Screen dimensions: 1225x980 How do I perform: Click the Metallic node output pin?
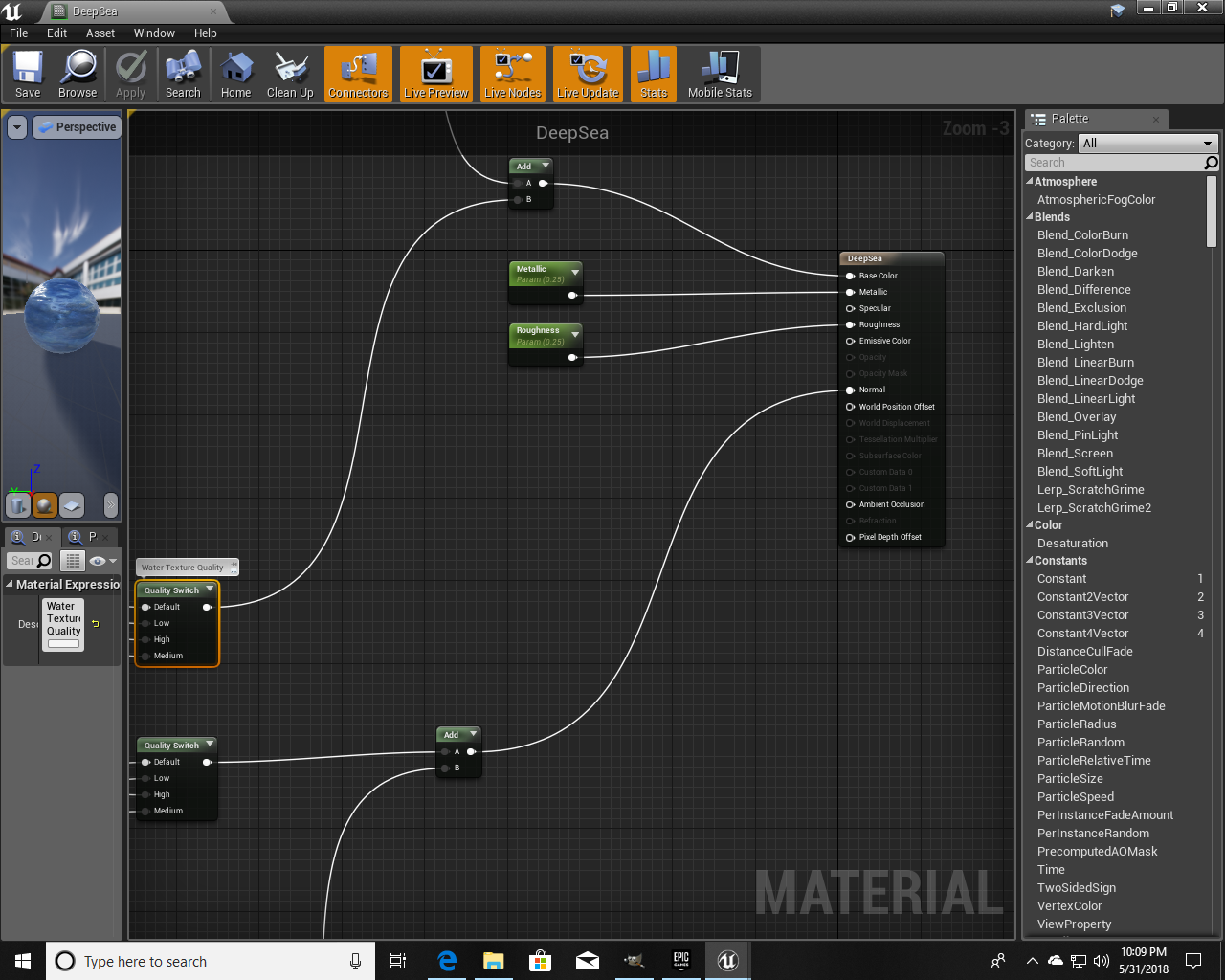click(x=572, y=295)
